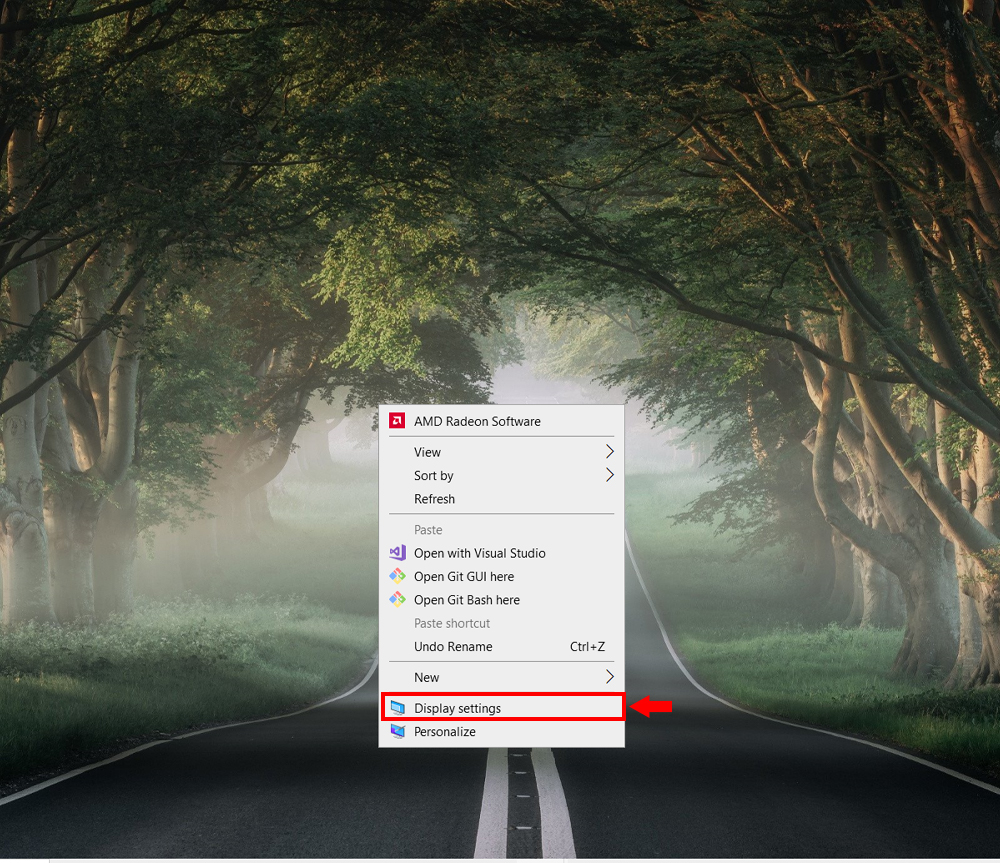The height and width of the screenshot is (863, 1000).
Task: Expand the New submenu arrow
Action: pos(609,677)
